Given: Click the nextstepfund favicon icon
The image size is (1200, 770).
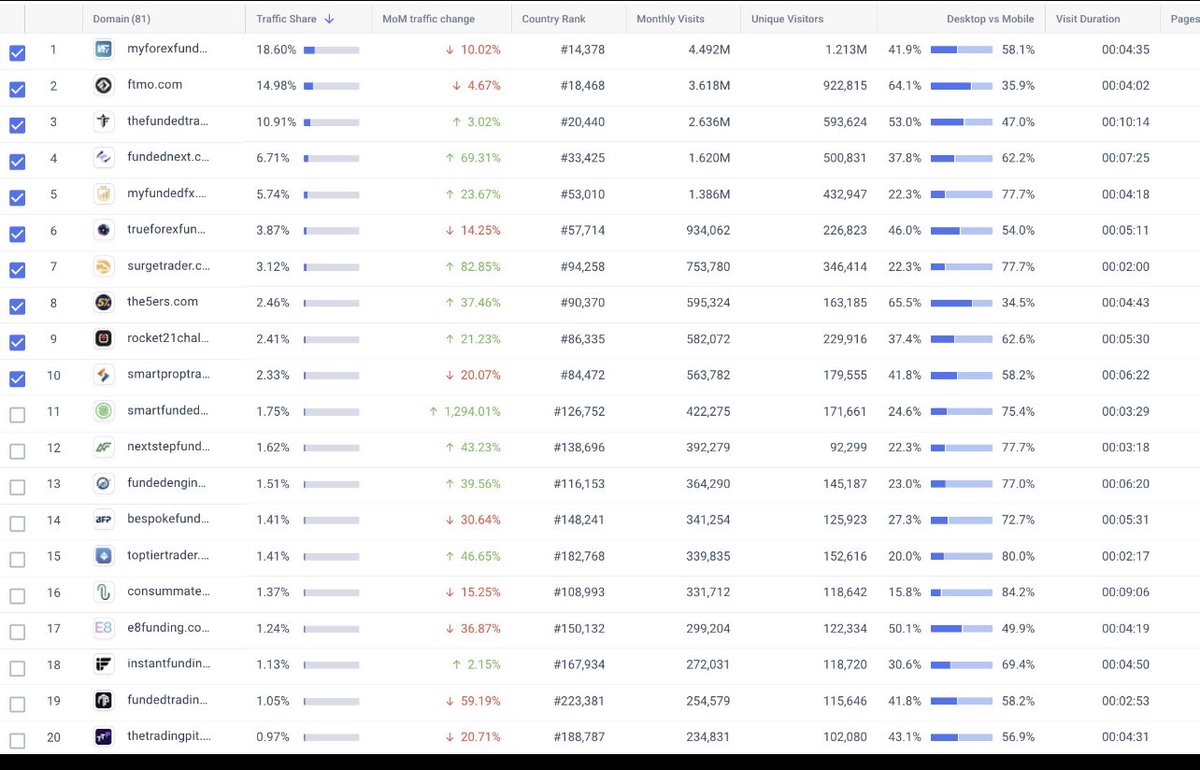Looking at the screenshot, I should (104, 447).
